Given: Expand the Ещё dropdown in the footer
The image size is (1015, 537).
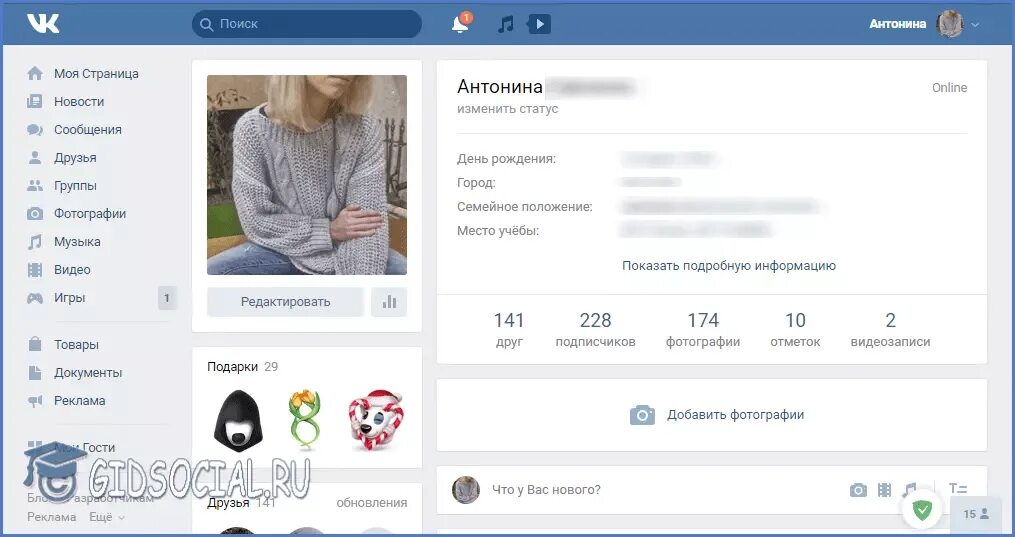Looking at the screenshot, I should click(x=107, y=517).
